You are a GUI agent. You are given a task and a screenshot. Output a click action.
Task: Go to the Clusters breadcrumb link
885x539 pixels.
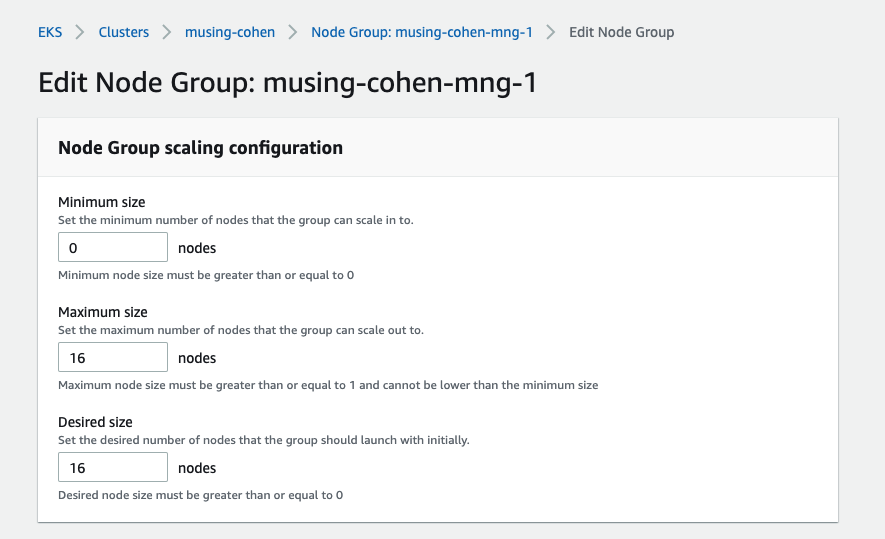(x=124, y=32)
